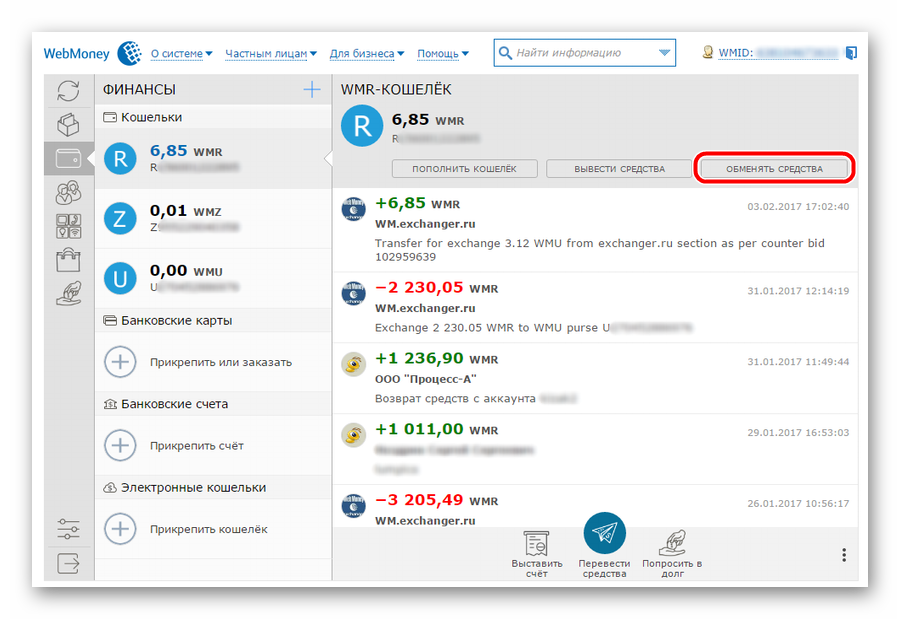Select the Z wallet circle icon

120,219
